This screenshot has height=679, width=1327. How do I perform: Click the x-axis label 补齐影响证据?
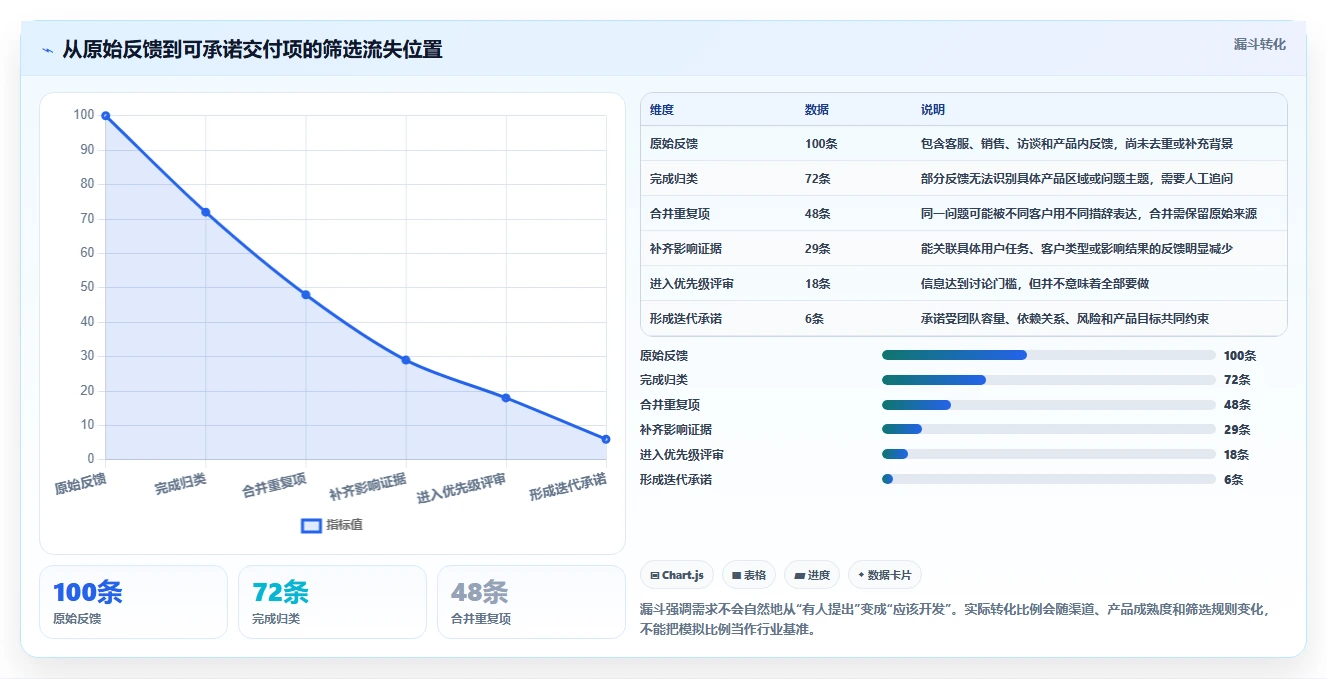pos(368,487)
